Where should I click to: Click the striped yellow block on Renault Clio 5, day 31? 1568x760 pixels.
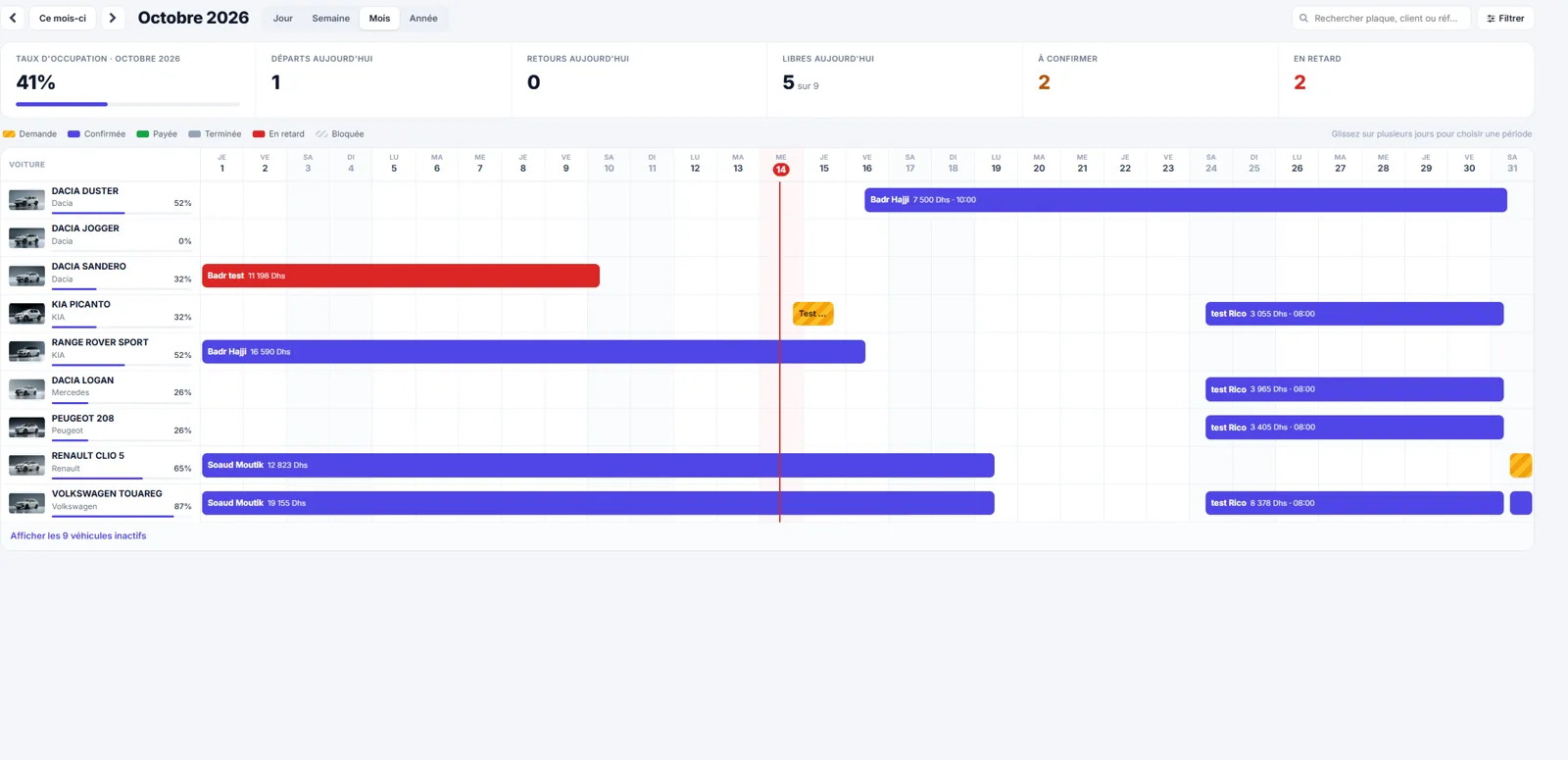click(x=1521, y=465)
